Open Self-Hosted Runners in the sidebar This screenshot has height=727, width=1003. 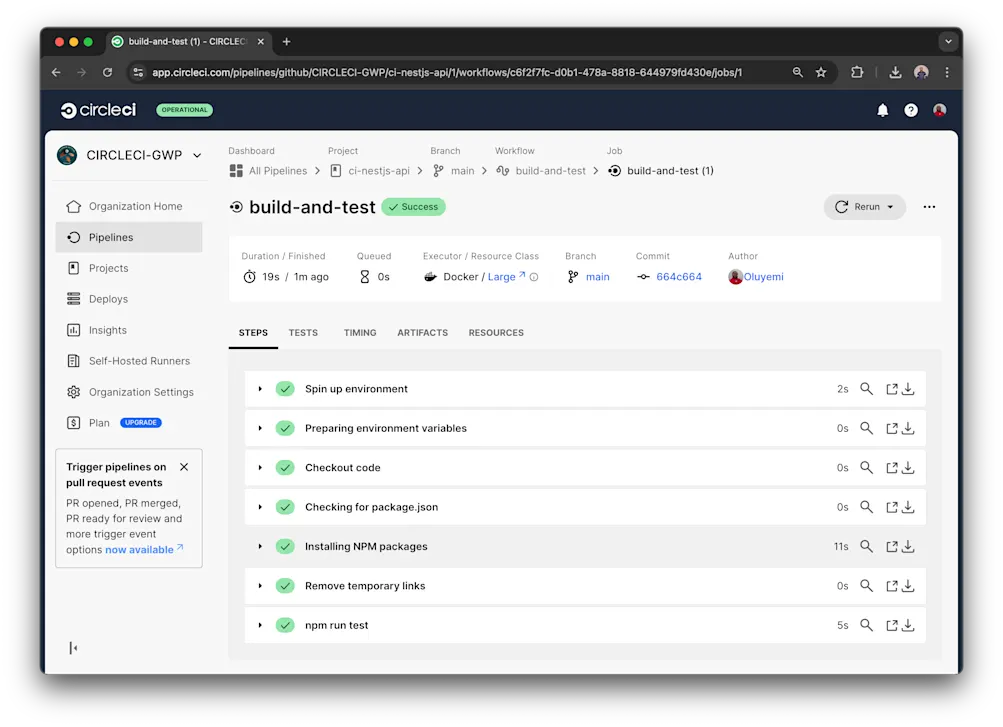tap(129, 361)
